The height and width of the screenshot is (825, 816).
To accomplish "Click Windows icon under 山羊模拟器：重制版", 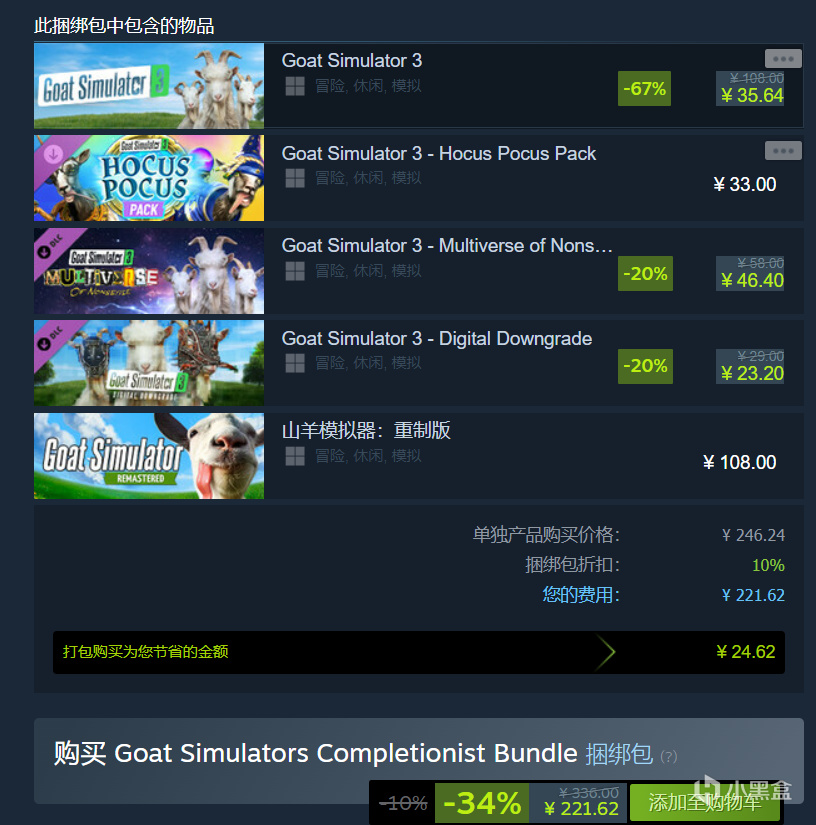I will [295, 456].
